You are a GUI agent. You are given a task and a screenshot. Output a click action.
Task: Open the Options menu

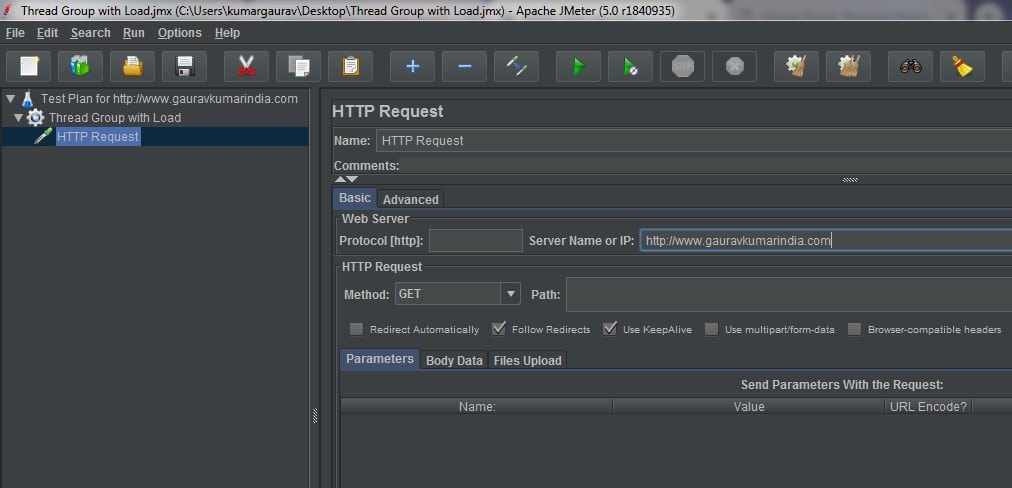coord(179,33)
